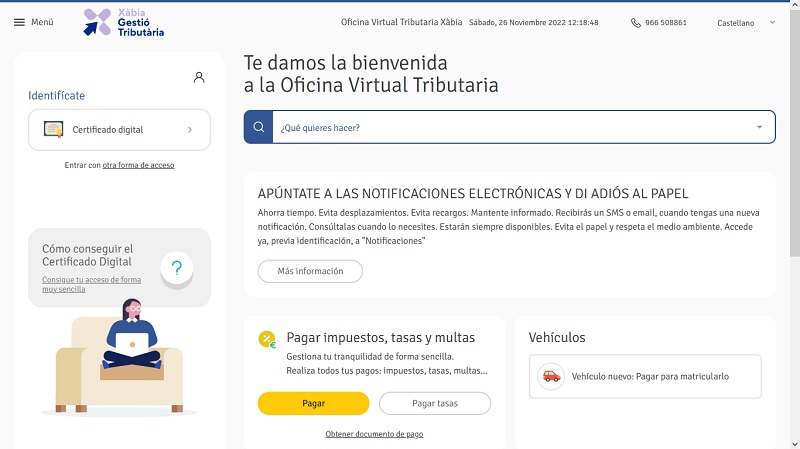Click the 'Pagar impuestos, tasas y multas' heading

381,338
